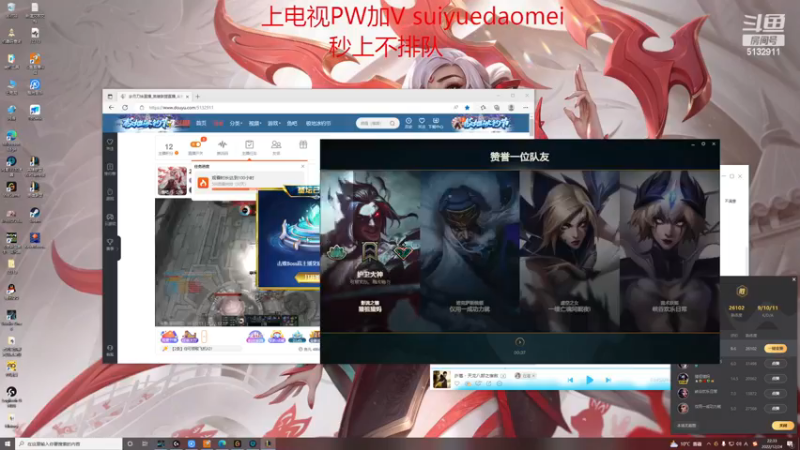
Task: Open the browser three-dot menu
Action: click(526, 108)
